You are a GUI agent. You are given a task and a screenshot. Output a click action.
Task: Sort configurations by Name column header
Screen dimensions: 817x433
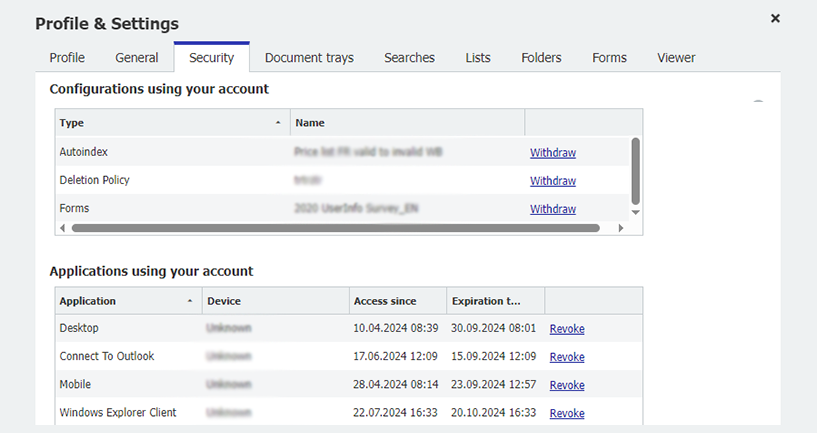coord(407,123)
